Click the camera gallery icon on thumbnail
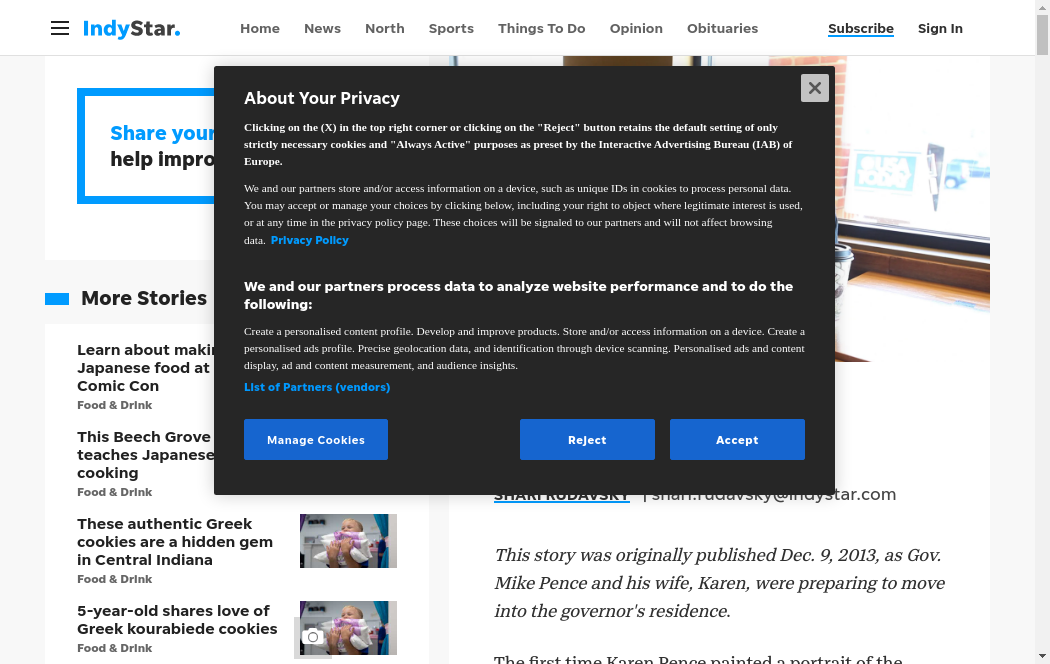Viewport: 1050px width, 664px height. 313,637
